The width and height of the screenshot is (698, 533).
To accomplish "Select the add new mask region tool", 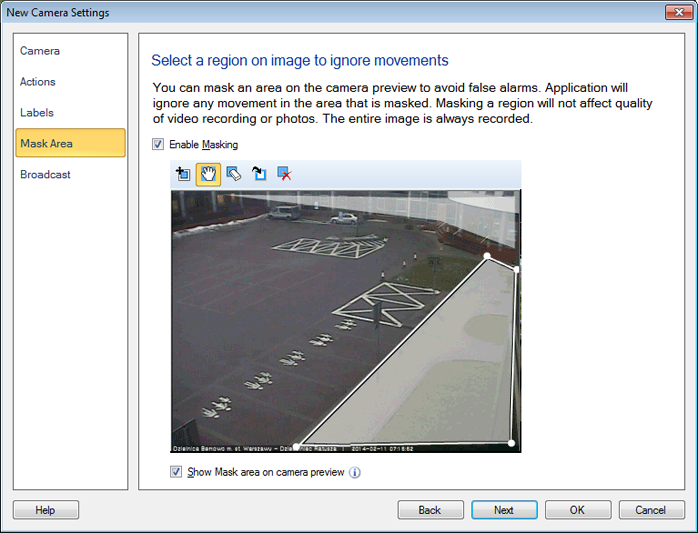I will (x=183, y=173).
